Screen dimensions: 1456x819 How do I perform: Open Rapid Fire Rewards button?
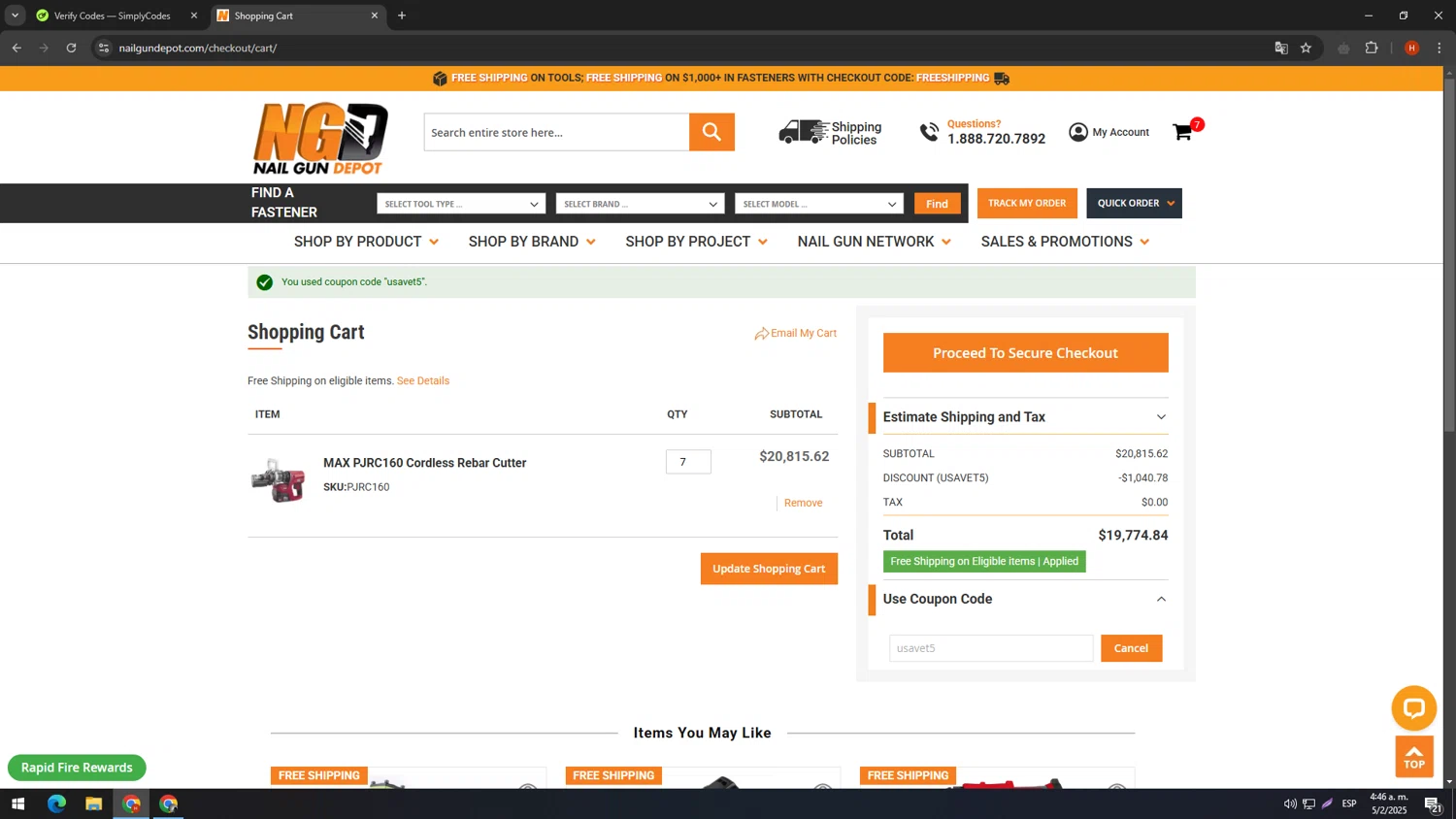coord(77,768)
